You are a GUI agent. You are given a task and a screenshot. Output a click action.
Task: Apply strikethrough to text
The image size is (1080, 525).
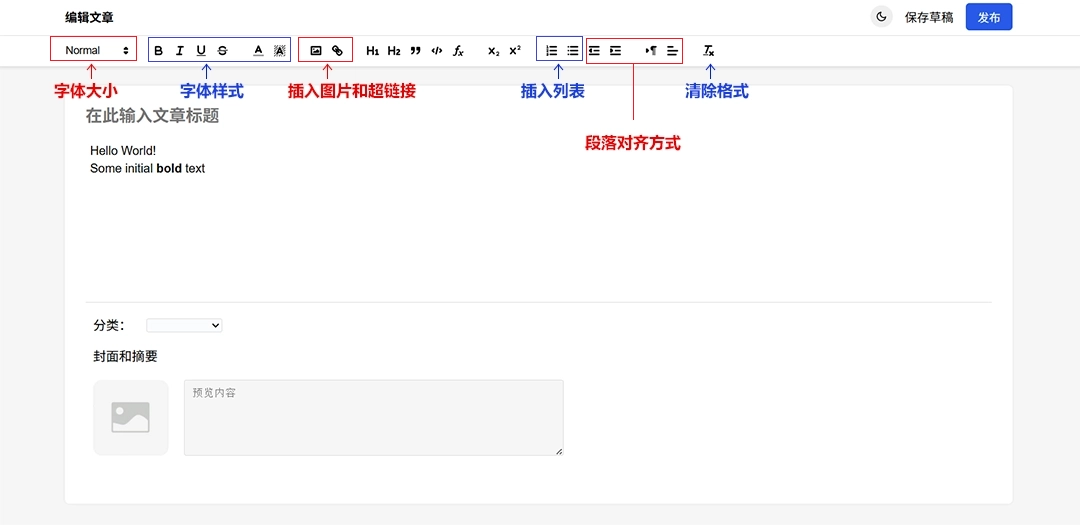pyautogui.click(x=222, y=50)
